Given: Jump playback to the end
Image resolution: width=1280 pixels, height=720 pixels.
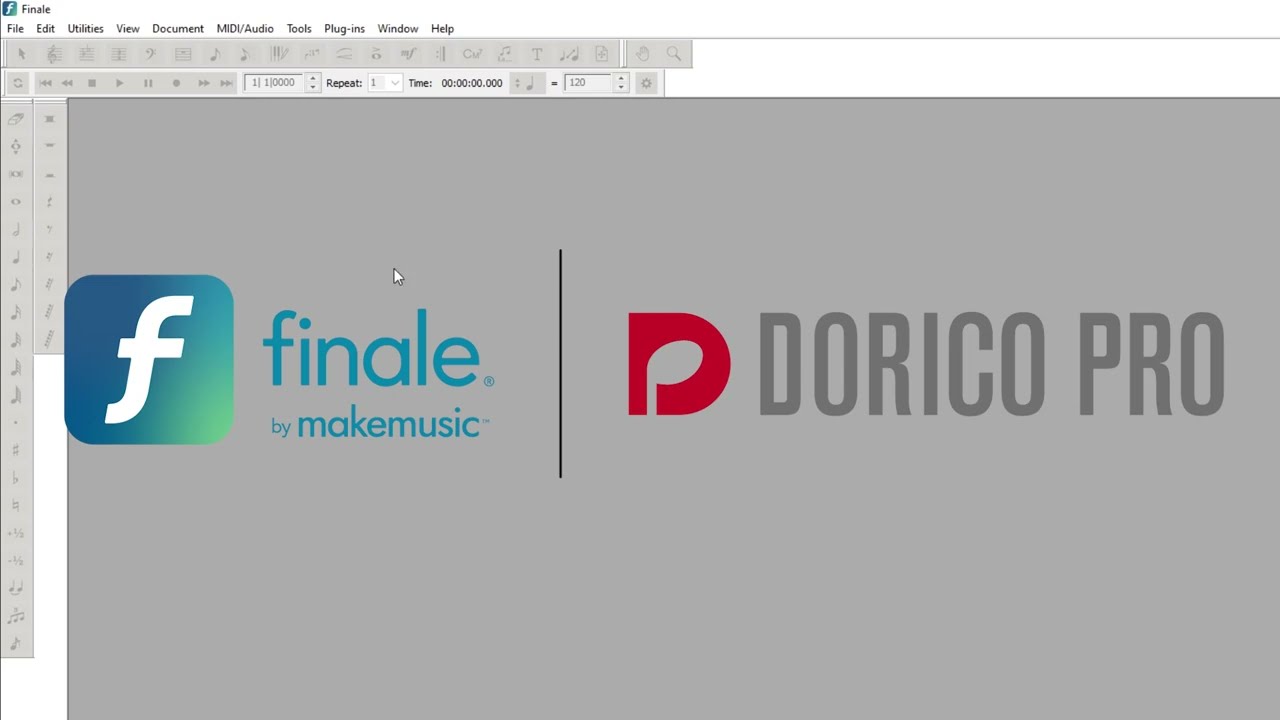Looking at the screenshot, I should pos(226,83).
